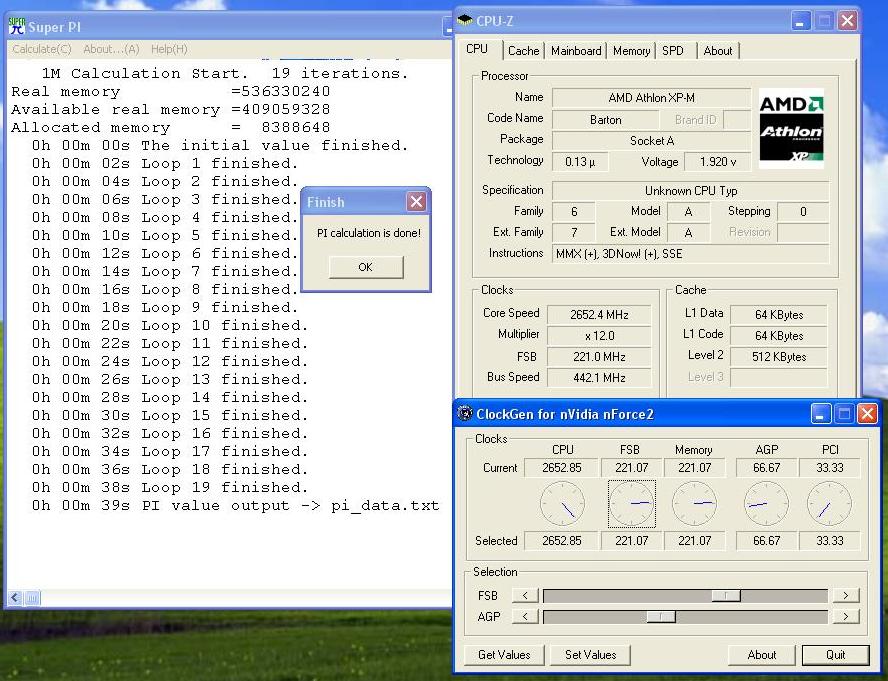Screen dimensions: 888x681
Task: Switch to the Mainboard tab in CPU-Z
Action: [576, 50]
